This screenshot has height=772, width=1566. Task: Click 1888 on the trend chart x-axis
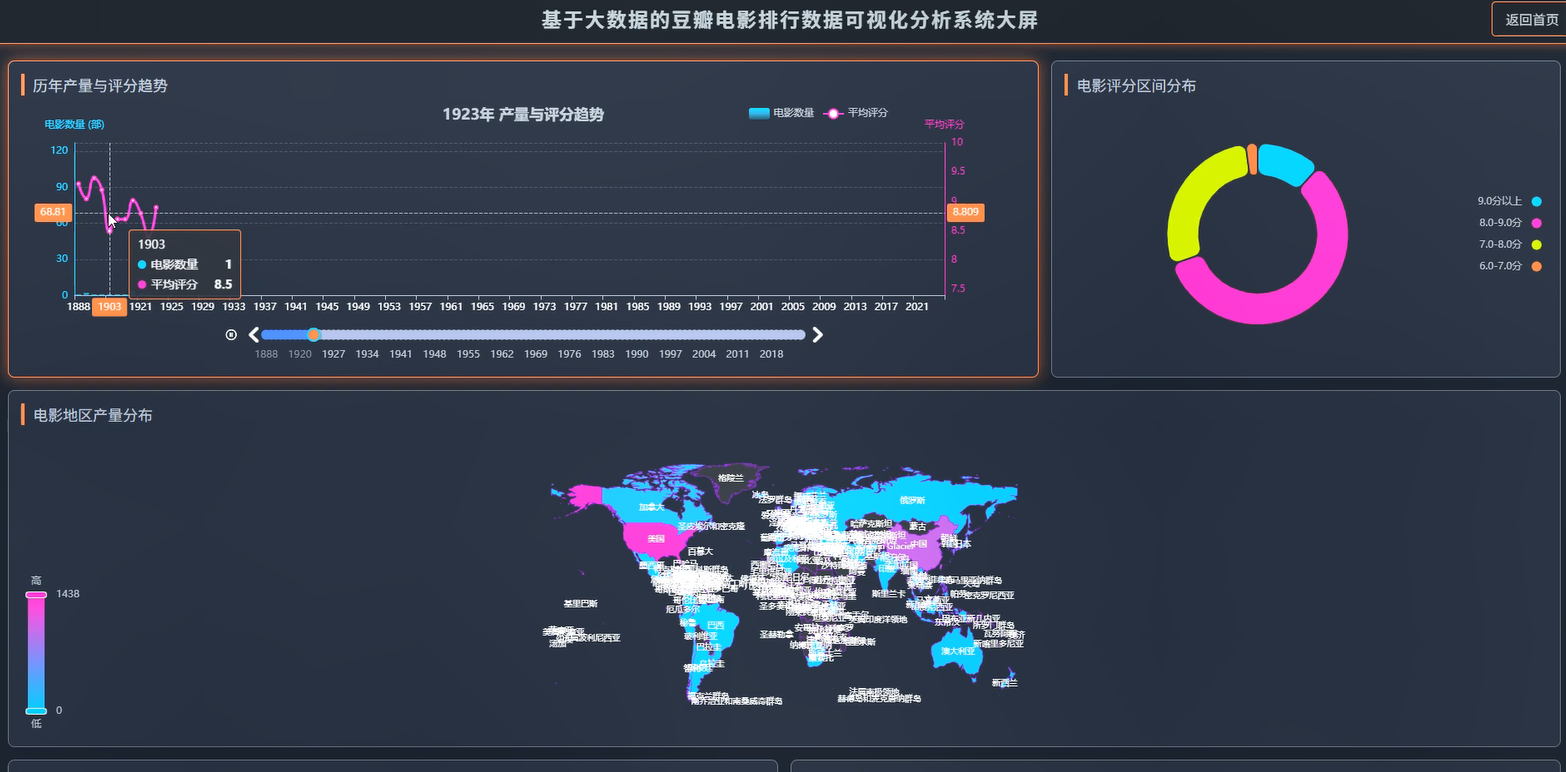(78, 307)
